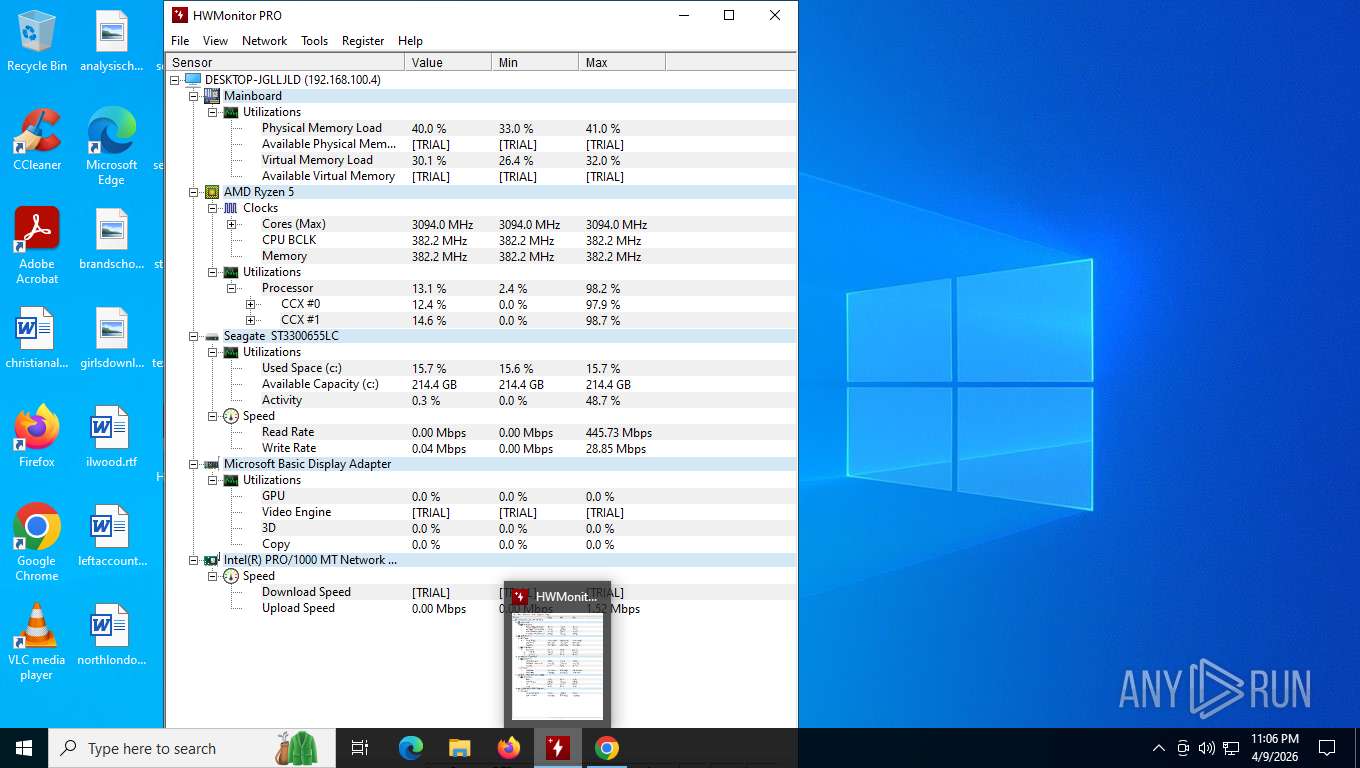The height and width of the screenshot is (768, 1360).
Task: Click the AMD Ryzen 5 processor icon
Action: coord(212,192)
